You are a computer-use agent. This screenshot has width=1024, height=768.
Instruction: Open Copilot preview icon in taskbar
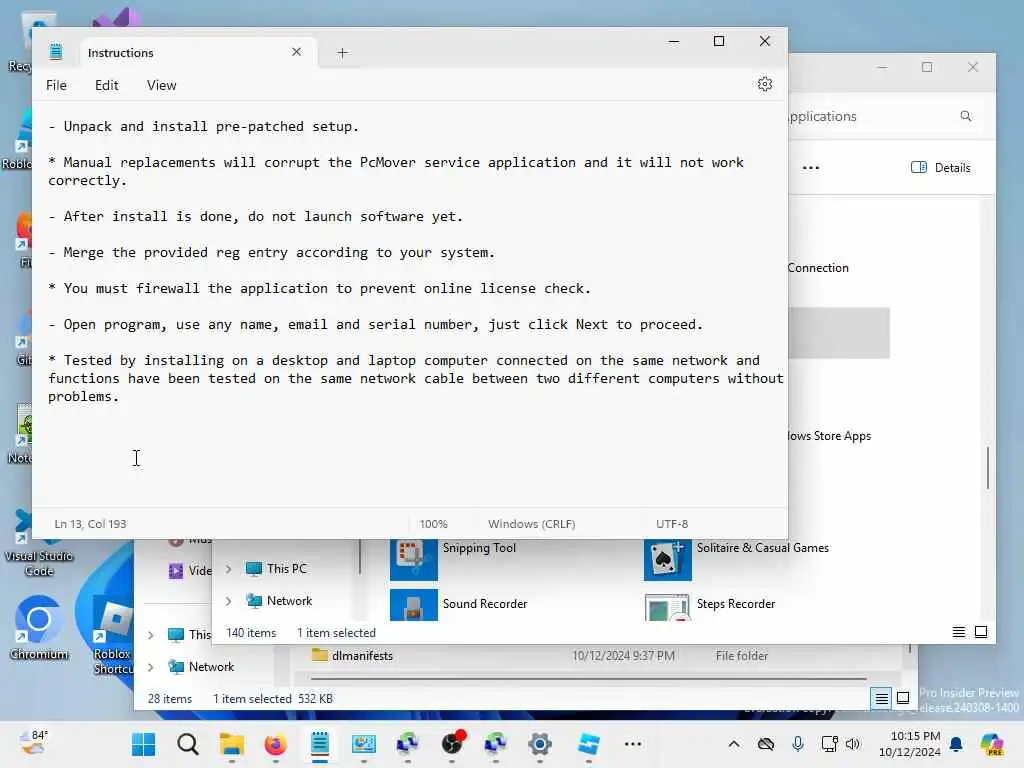(992, 744)
